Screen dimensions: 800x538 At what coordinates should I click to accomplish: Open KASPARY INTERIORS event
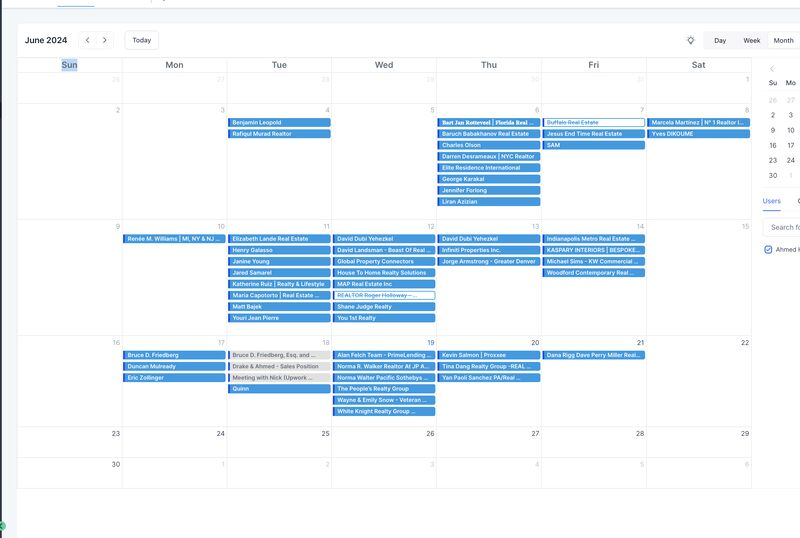[593, 250]
